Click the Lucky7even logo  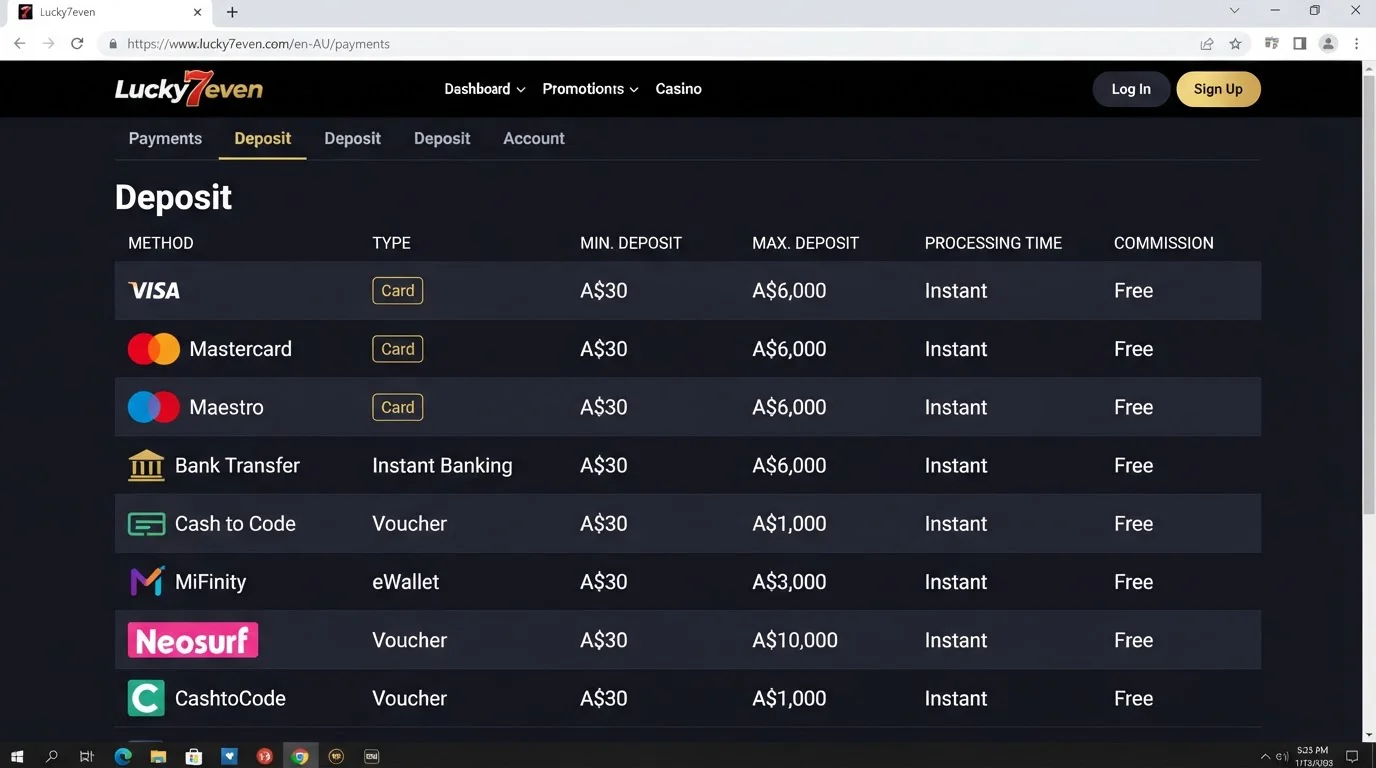pos(189,89)
